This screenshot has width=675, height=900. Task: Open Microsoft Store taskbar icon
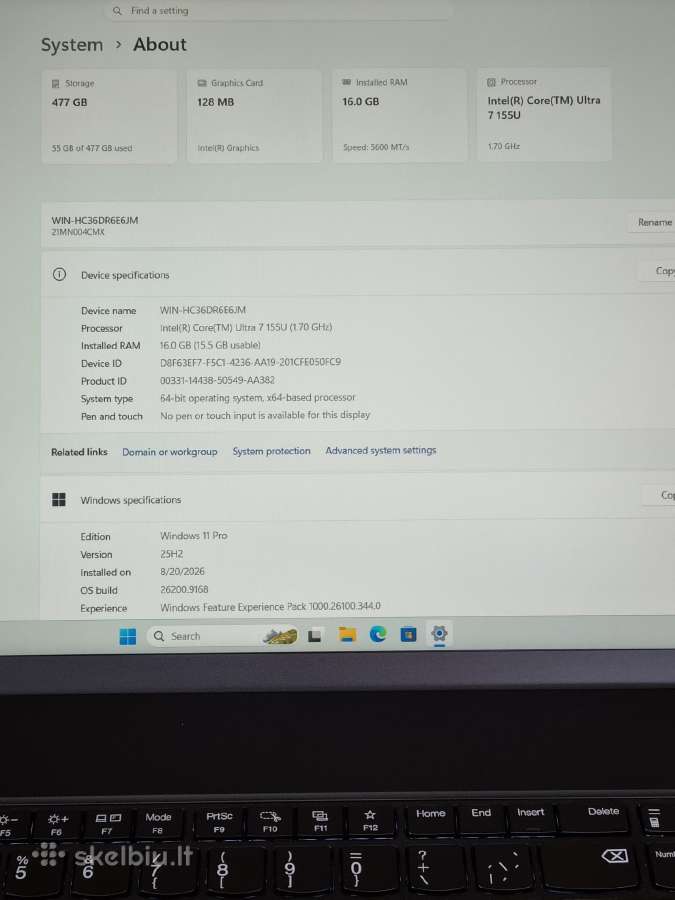click(x=408, y=634)
